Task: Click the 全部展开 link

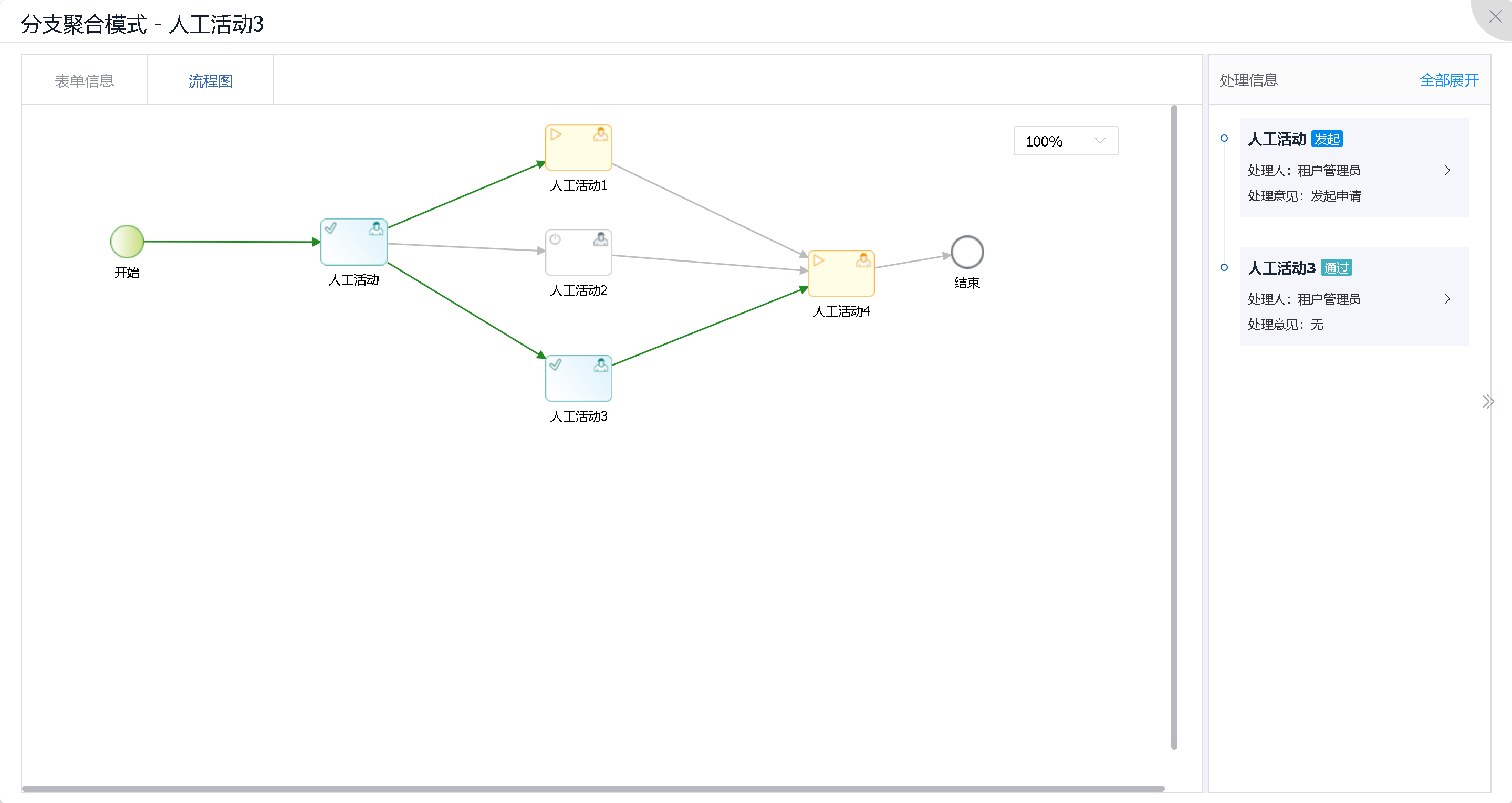Action: (x=1448, y=80)
